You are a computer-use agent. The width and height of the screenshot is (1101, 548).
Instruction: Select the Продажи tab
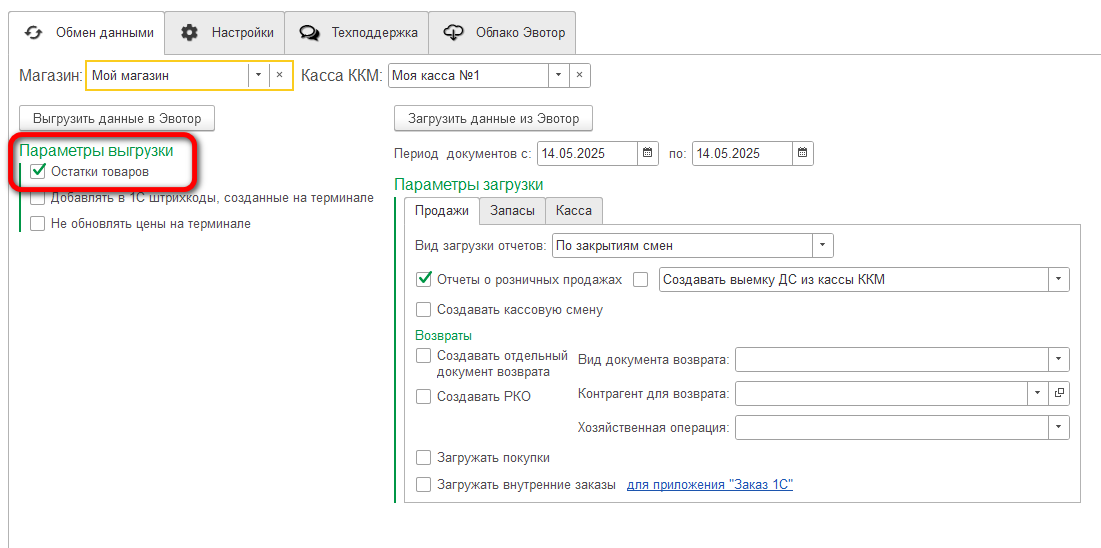pyautogui.click(x=442, y=211)
